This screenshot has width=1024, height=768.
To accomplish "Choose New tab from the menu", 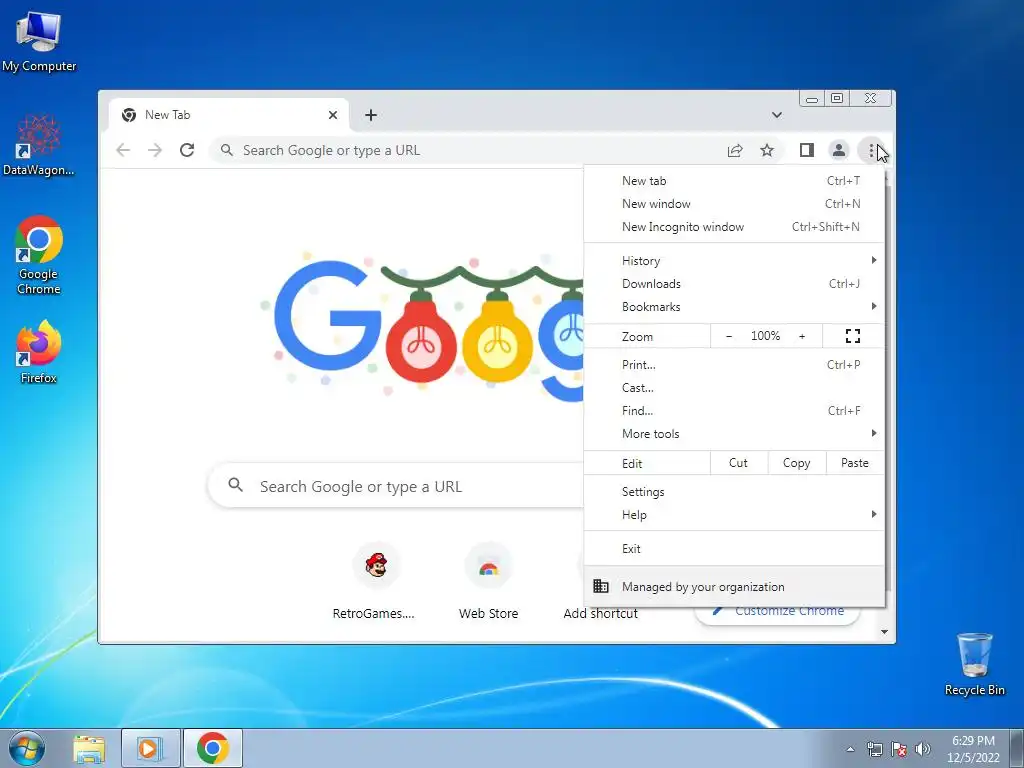I will point(734,181).
